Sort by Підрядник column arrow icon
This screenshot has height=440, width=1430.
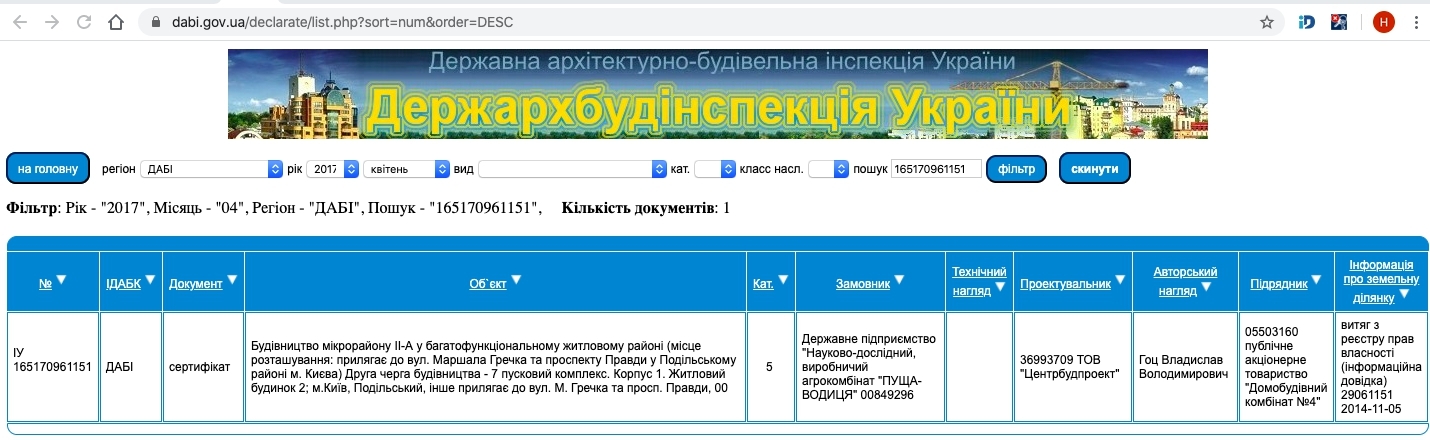point(1317,281)
